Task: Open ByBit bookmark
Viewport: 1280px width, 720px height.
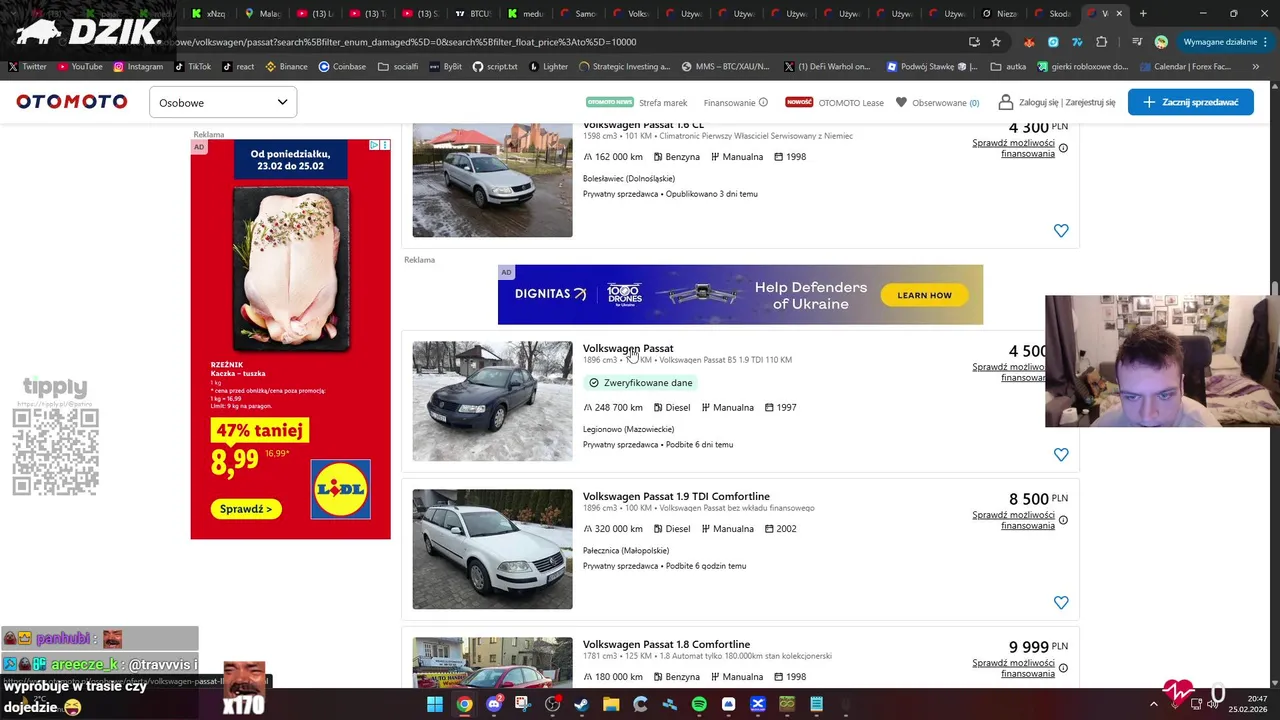Action: [445, 67]
